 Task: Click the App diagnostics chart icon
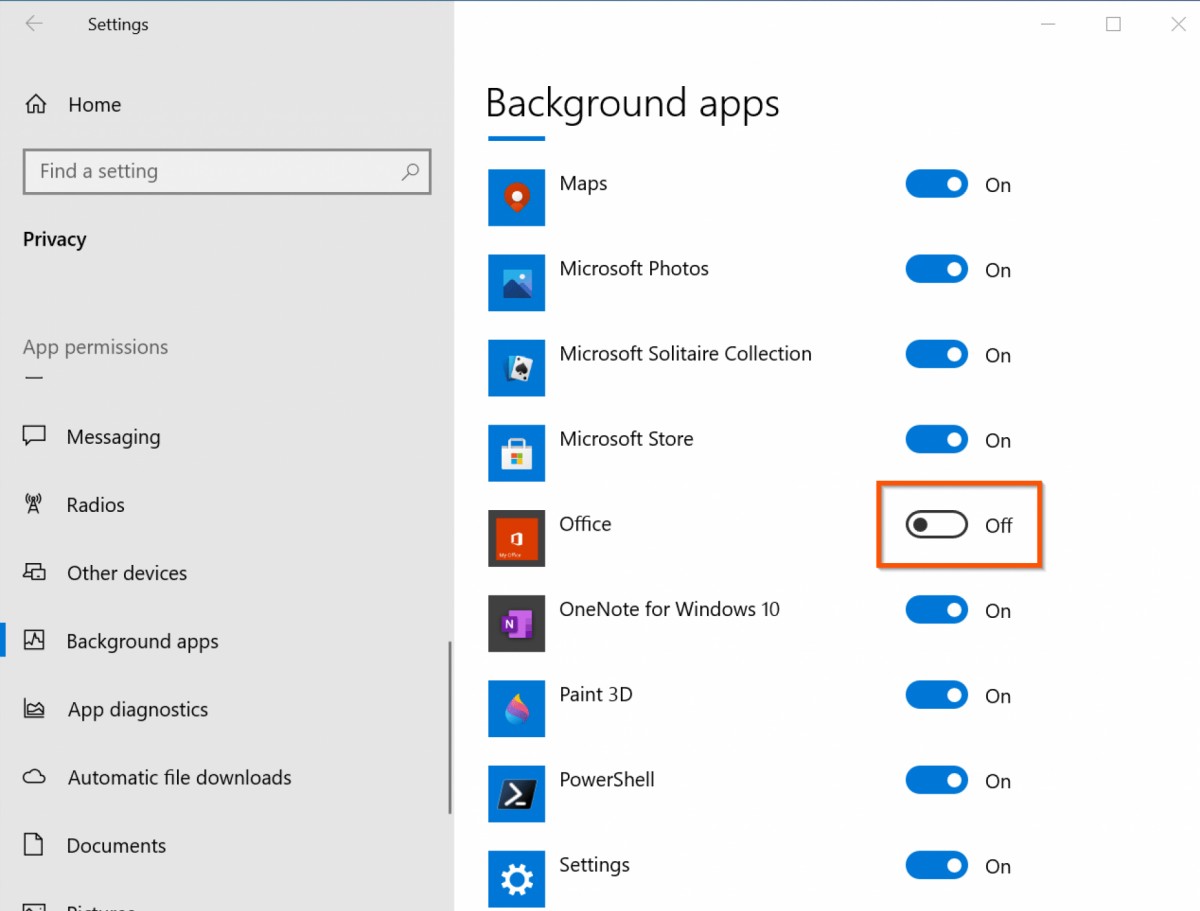pos(35,709)
